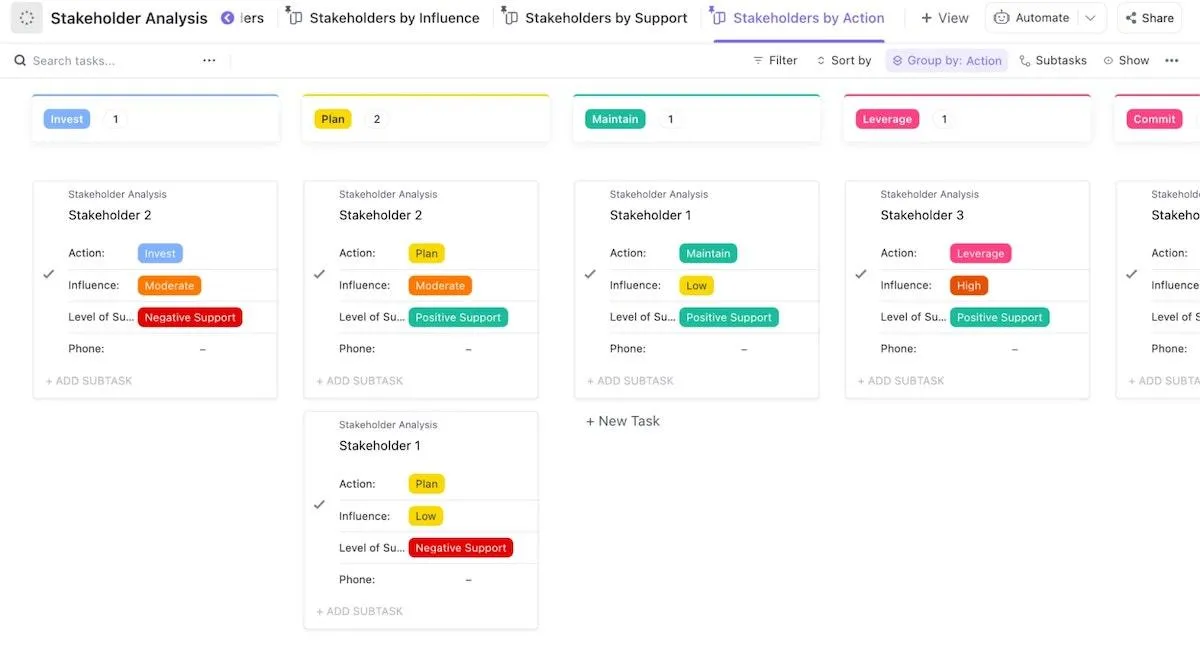Switch to Stakeholders by Support tab
The width and height of the screenshot is (1200, 660).
[x=595, y=18]
